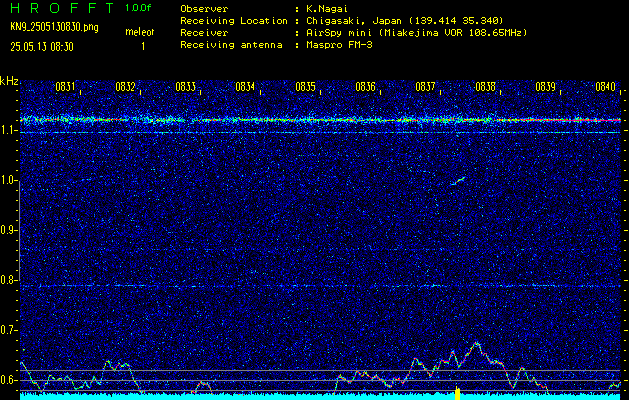Click the Receiver field label
This screenshot has height=400, width=629.
pyautogui.click(x=204, y=33)
